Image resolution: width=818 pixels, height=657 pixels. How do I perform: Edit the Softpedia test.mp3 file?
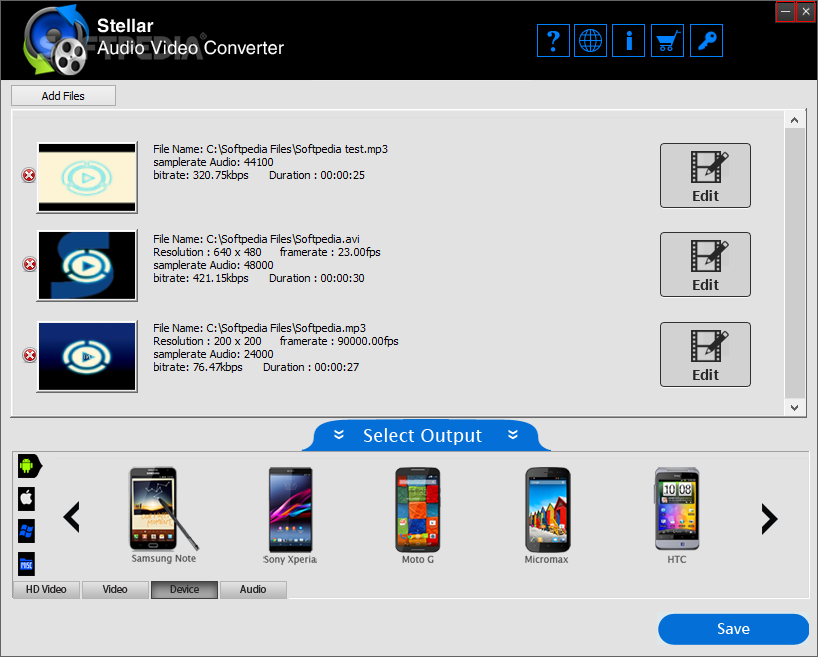coord(705,175)
